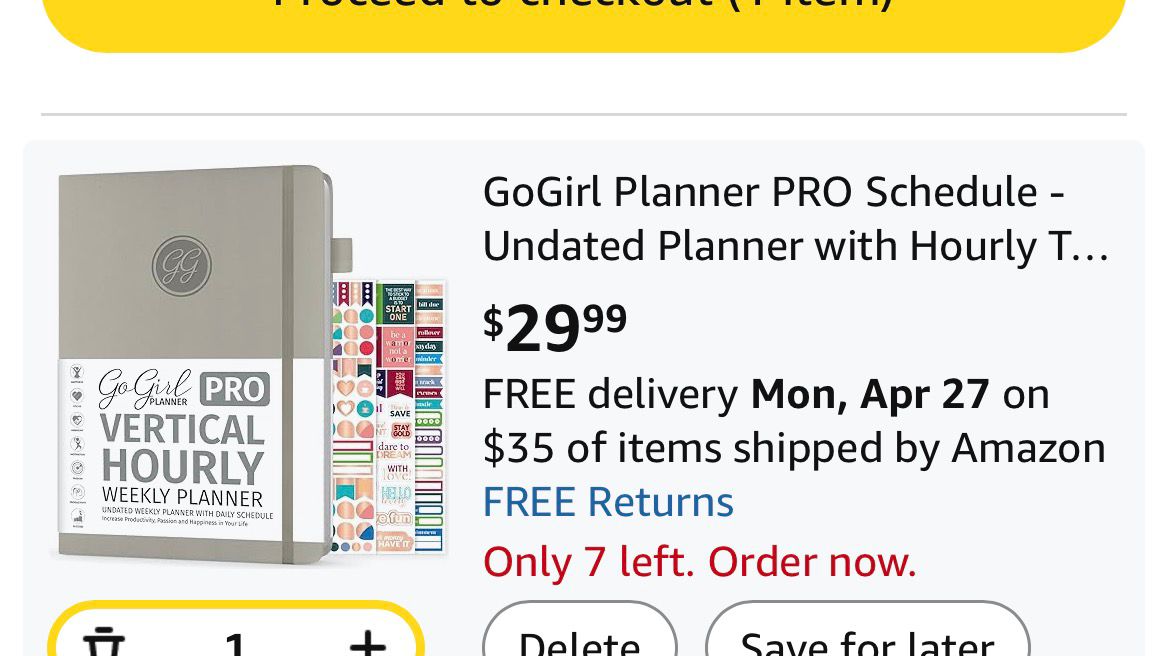Click the small icons column on planner band
The height and width of the screenshot is (656, 1170).
click(78, 445)
